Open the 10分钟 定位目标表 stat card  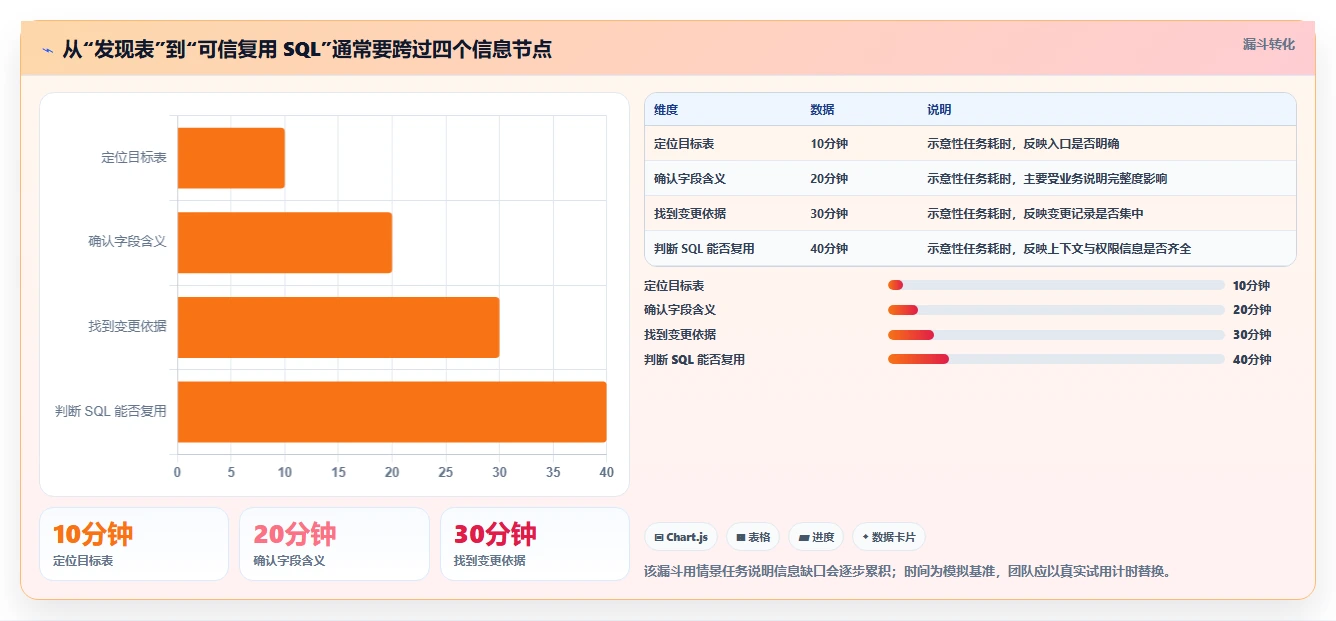(x=134, y=544)
